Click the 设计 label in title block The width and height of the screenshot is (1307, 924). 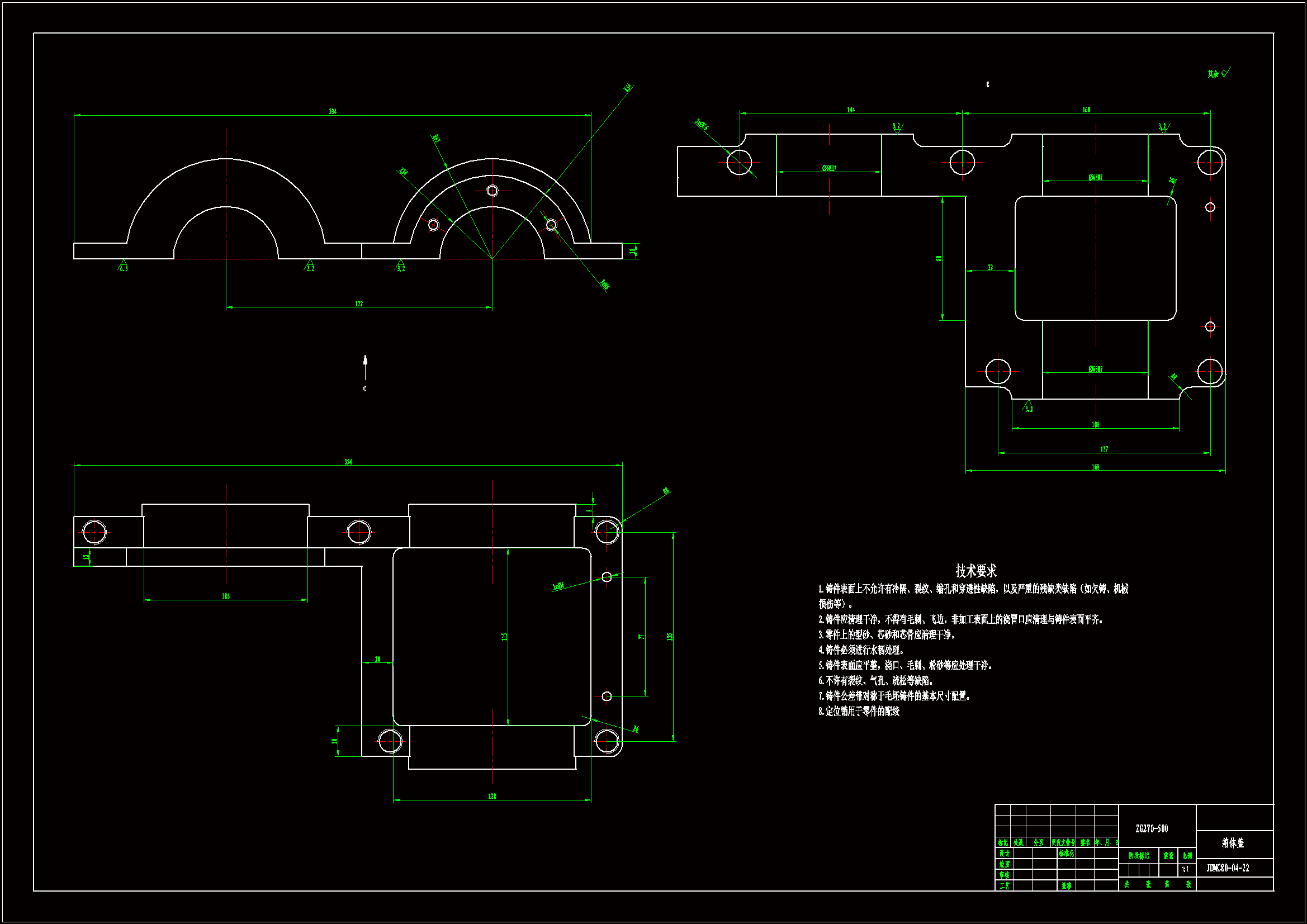point(1004,854)
